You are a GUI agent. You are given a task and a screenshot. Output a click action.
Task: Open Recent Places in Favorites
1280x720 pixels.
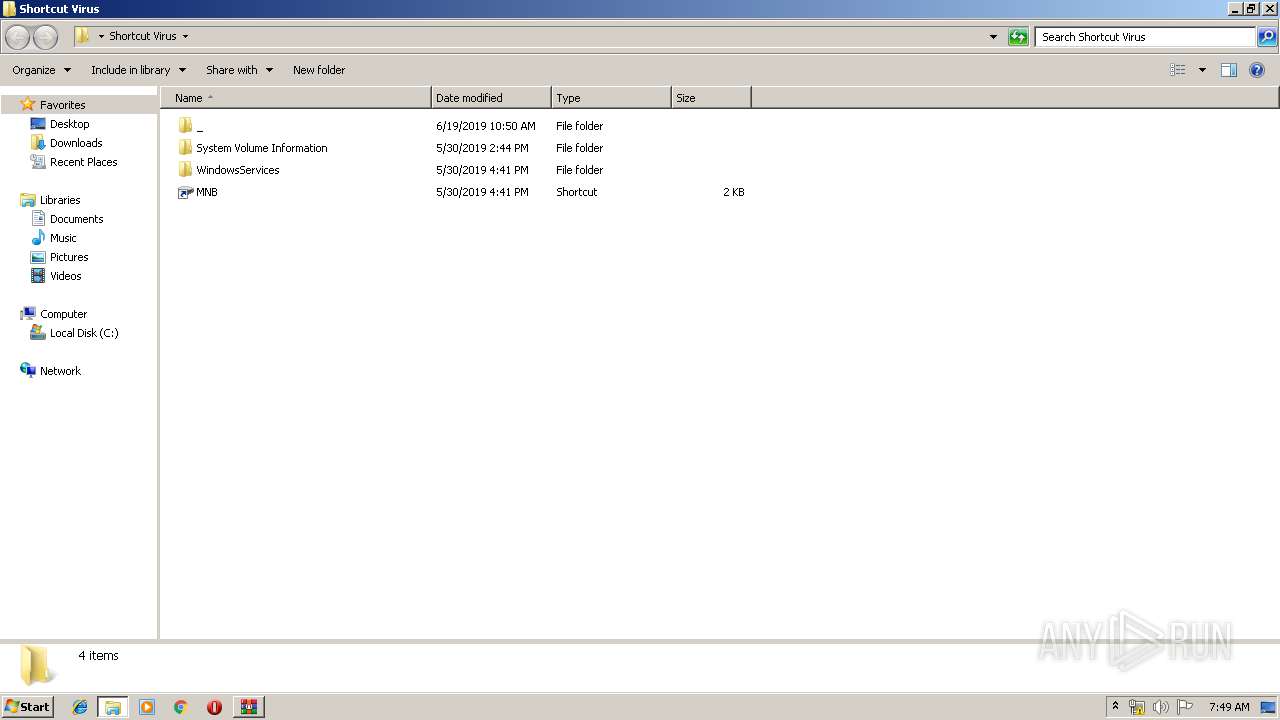83,162
